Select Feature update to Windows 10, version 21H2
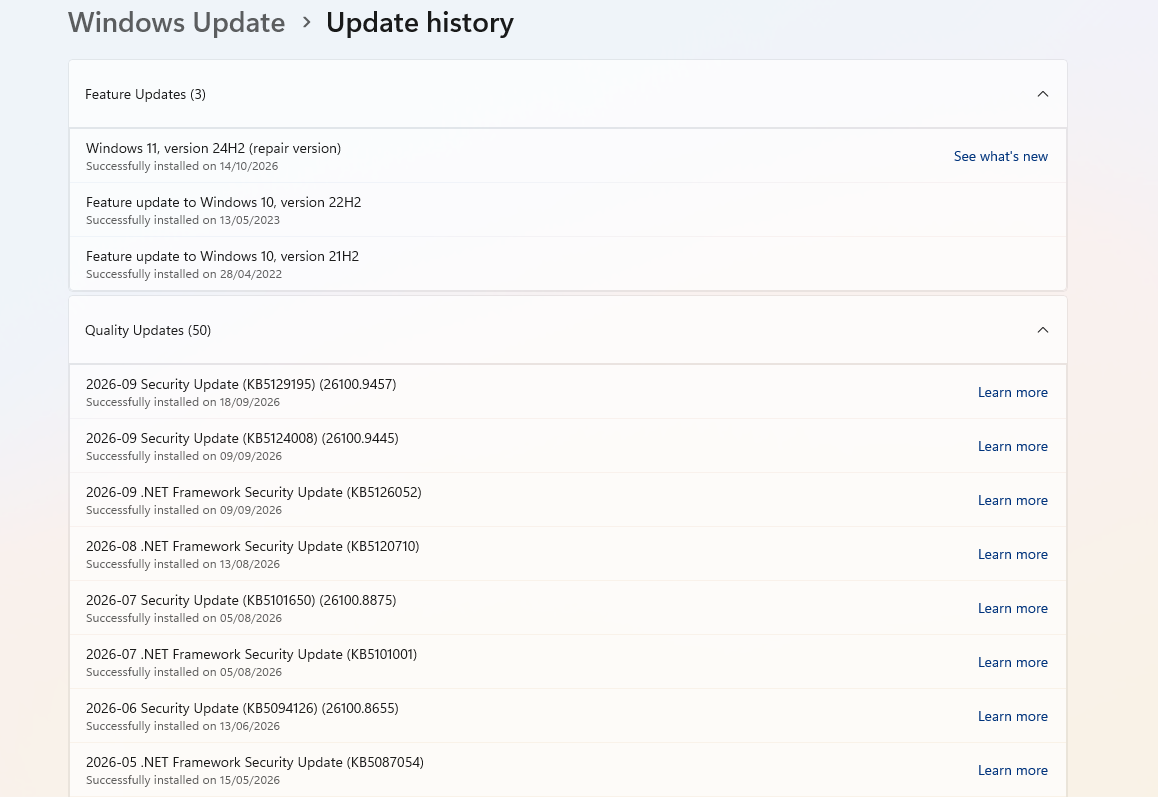This screenshot has width=1158, height=797. (222, 256)
